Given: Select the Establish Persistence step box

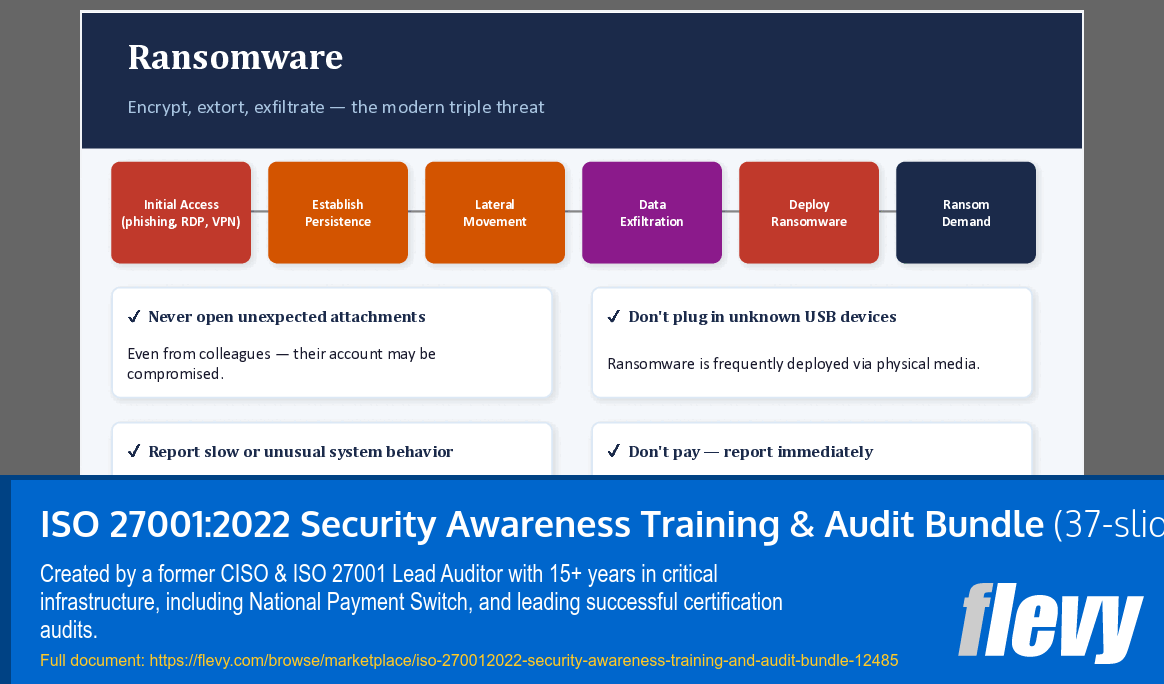Looking at the screenshot, I should point(338,212).
